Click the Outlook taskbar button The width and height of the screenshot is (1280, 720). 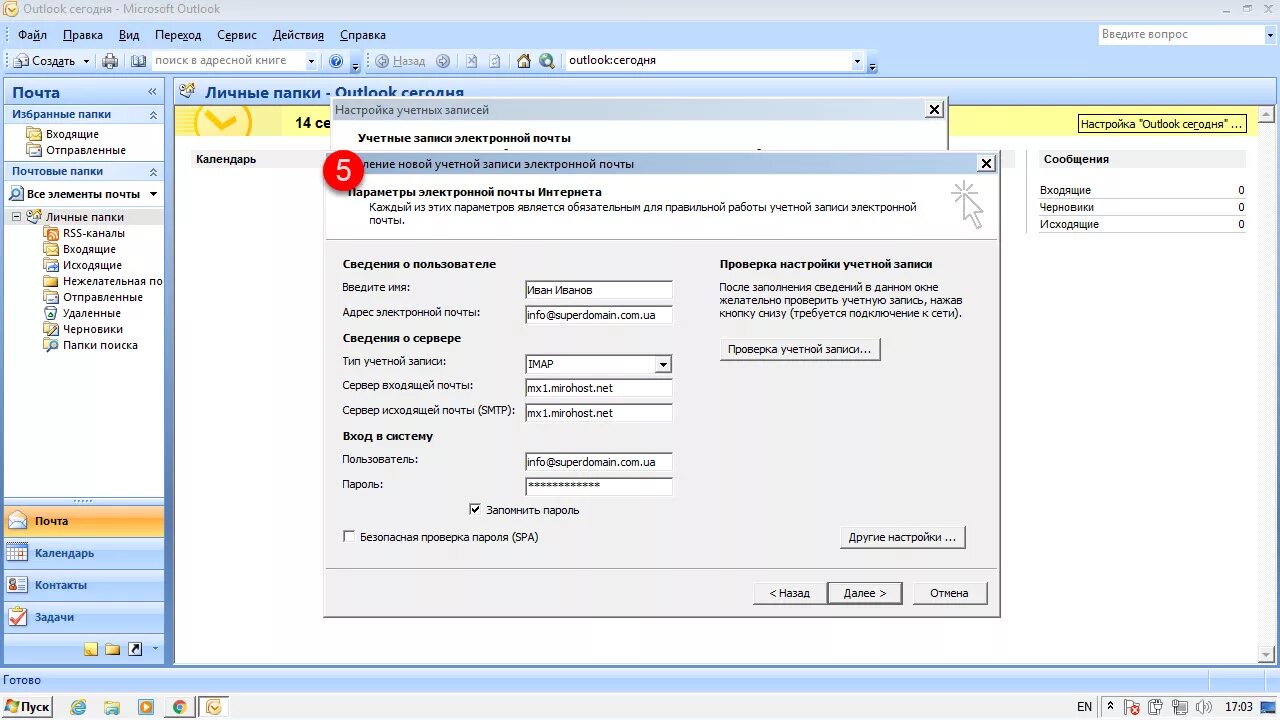tap(214, 707)
